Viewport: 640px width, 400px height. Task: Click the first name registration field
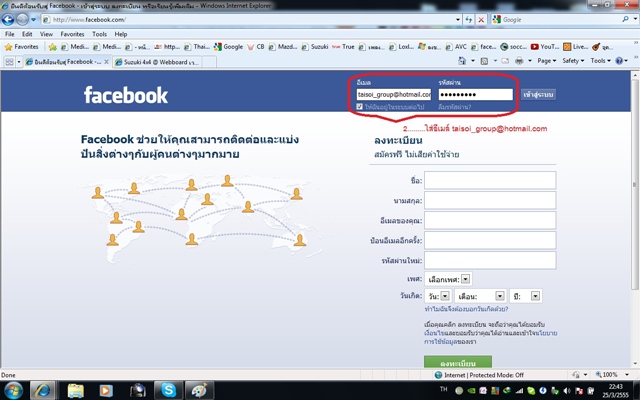489,180
